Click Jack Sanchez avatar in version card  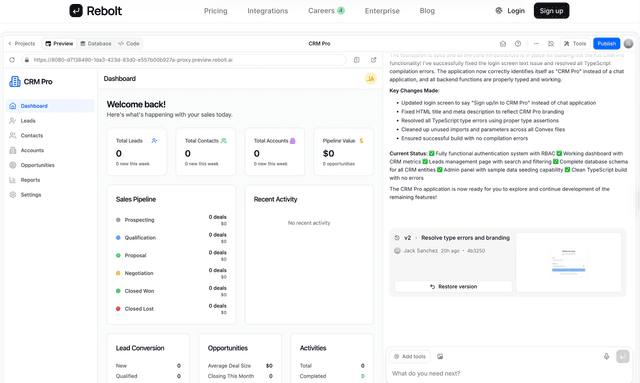pos(398,251)
